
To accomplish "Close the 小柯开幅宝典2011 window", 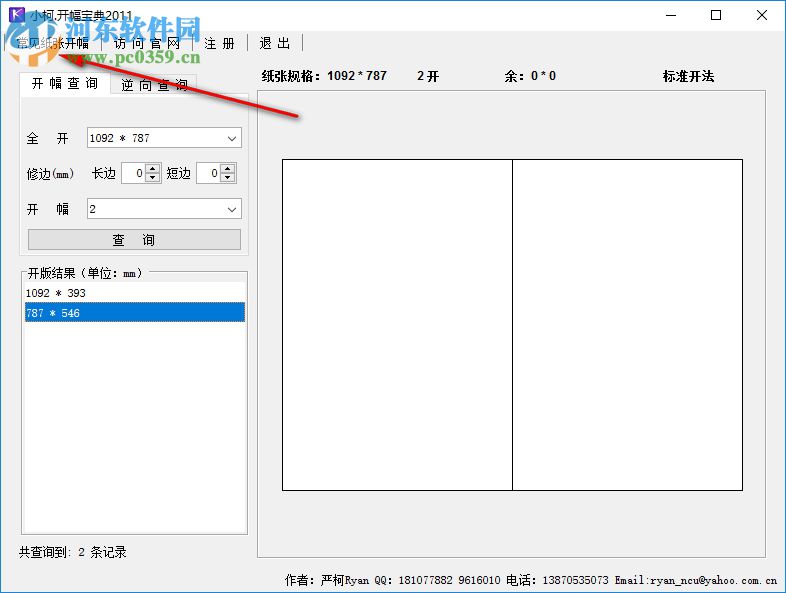I will [x=761, y=16].
